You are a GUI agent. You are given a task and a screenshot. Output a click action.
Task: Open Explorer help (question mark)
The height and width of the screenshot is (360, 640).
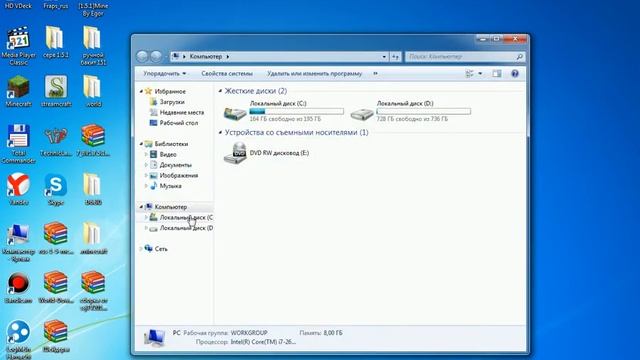pyautogui.click(x=515, y=73)
